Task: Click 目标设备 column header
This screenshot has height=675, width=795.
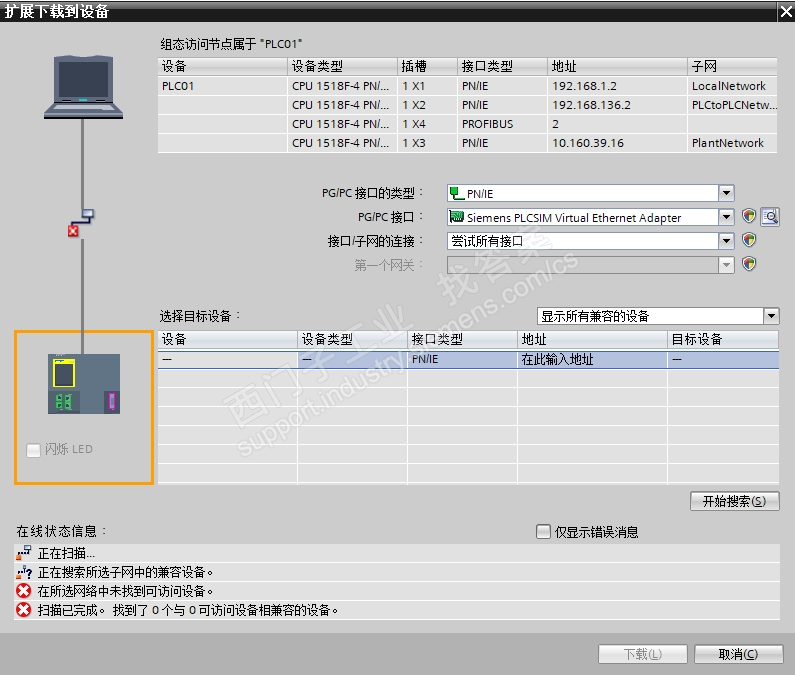Action: 723,339
